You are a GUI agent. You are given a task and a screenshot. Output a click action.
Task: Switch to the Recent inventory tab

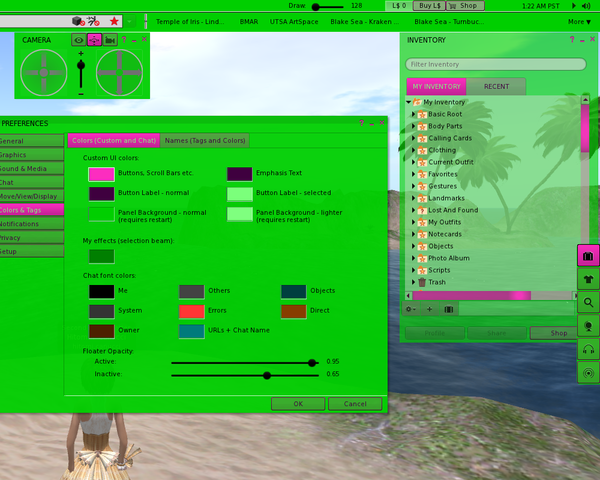coord(496,87)
